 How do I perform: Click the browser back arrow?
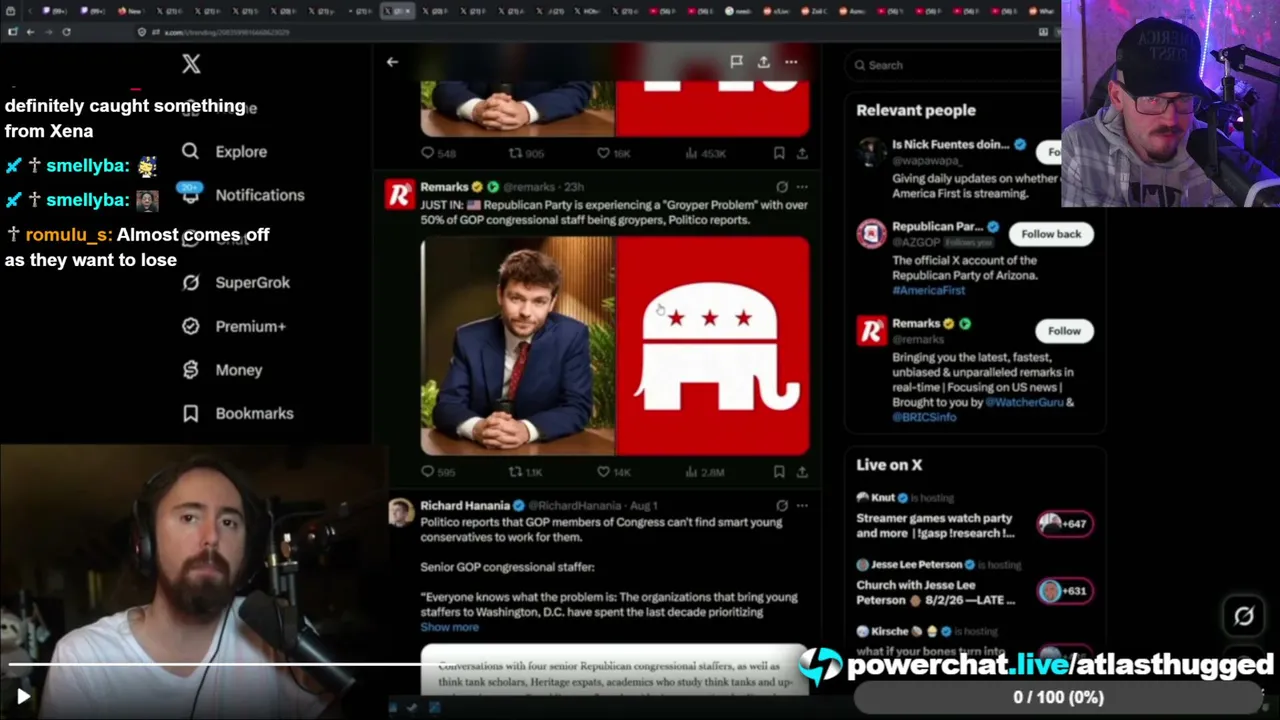click(30, 32)
